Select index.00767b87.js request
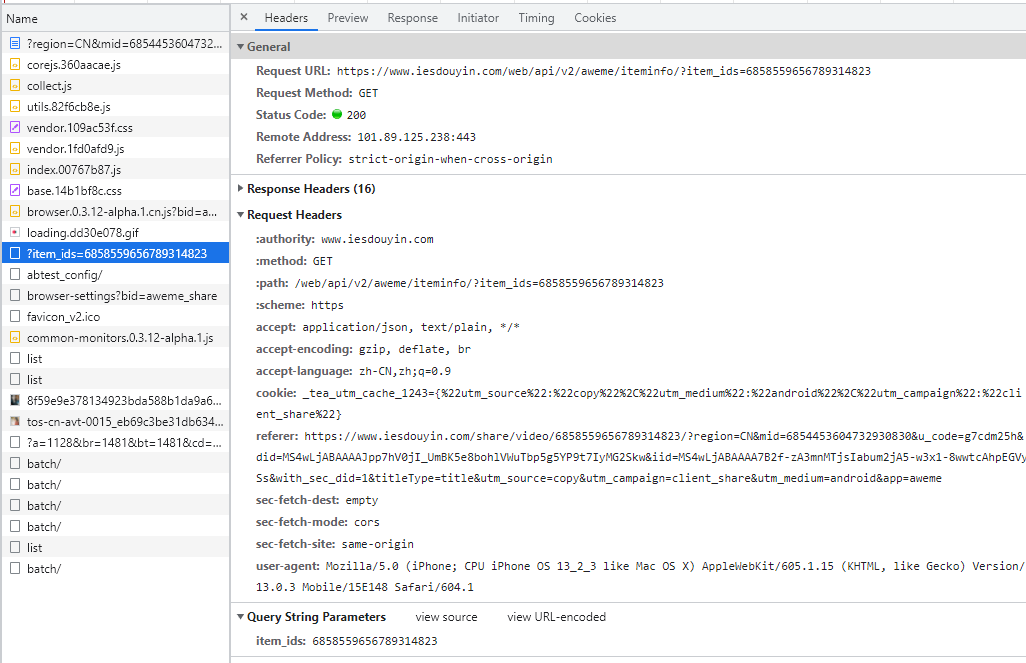The height and width of the screenshot is (663, 1026). click(116, 169)
